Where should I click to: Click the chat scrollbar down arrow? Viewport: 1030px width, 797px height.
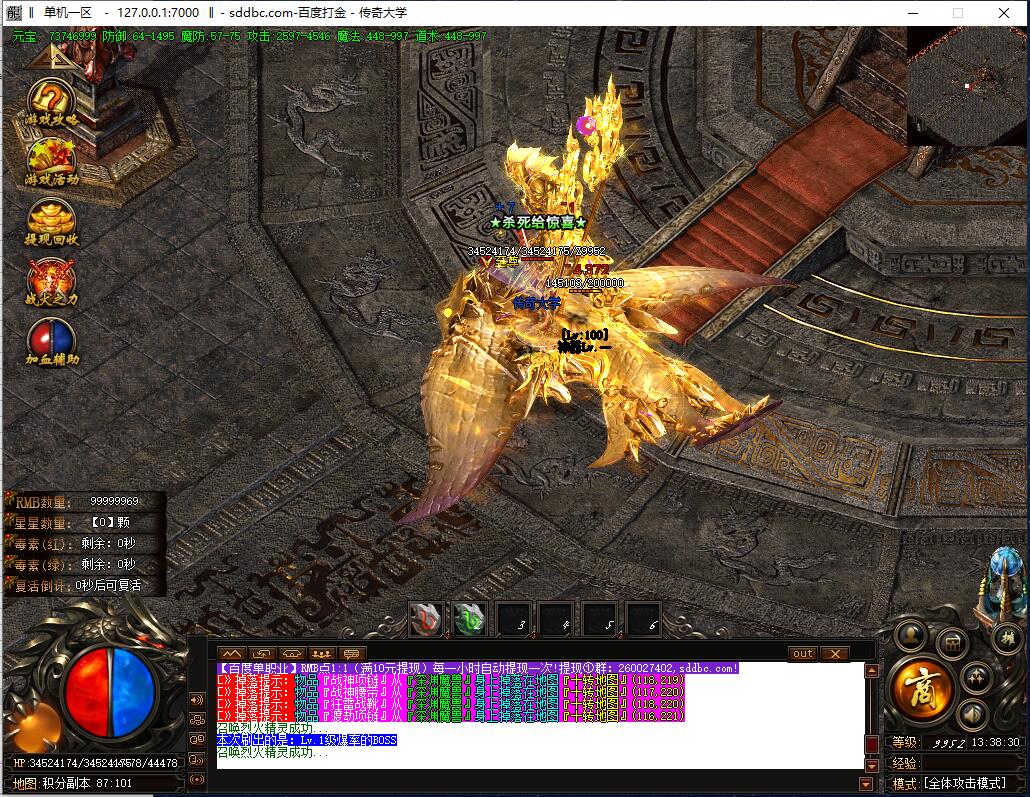[872, 765]
